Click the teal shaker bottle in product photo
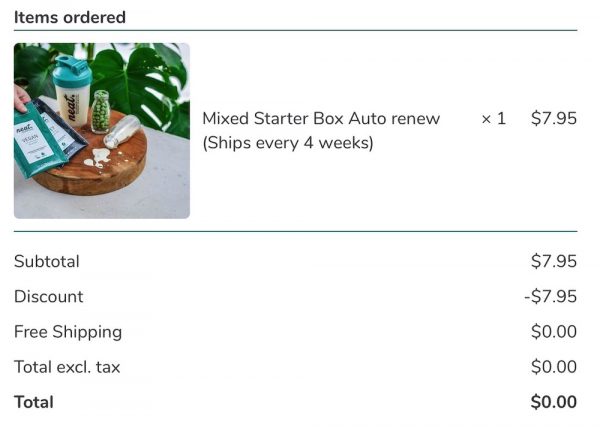Screen dimensions: 600x431 point(71,98)
